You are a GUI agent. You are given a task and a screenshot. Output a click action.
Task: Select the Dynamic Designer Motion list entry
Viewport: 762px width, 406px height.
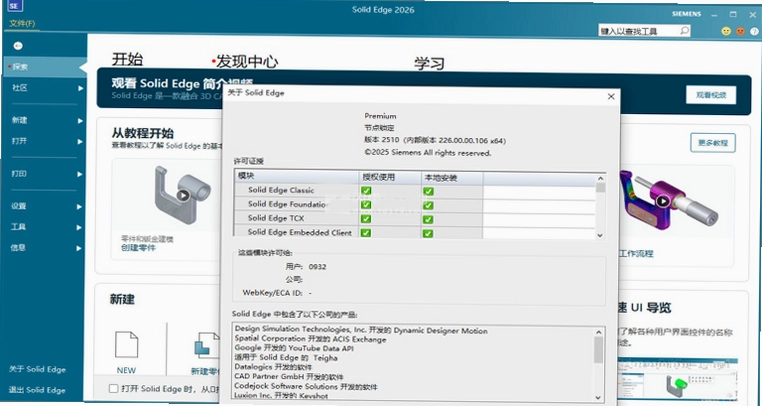click(361, 330)
